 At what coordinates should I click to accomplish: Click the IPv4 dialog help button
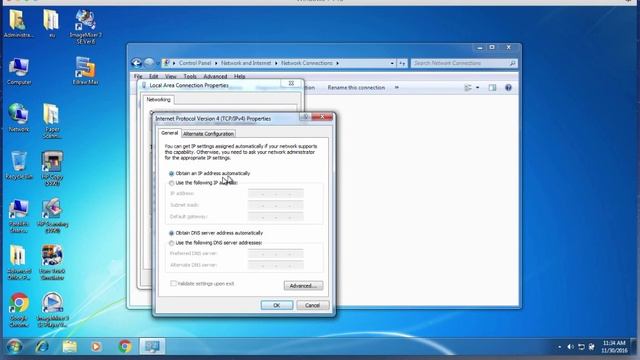pyautogui.click(x=304, y=117)
